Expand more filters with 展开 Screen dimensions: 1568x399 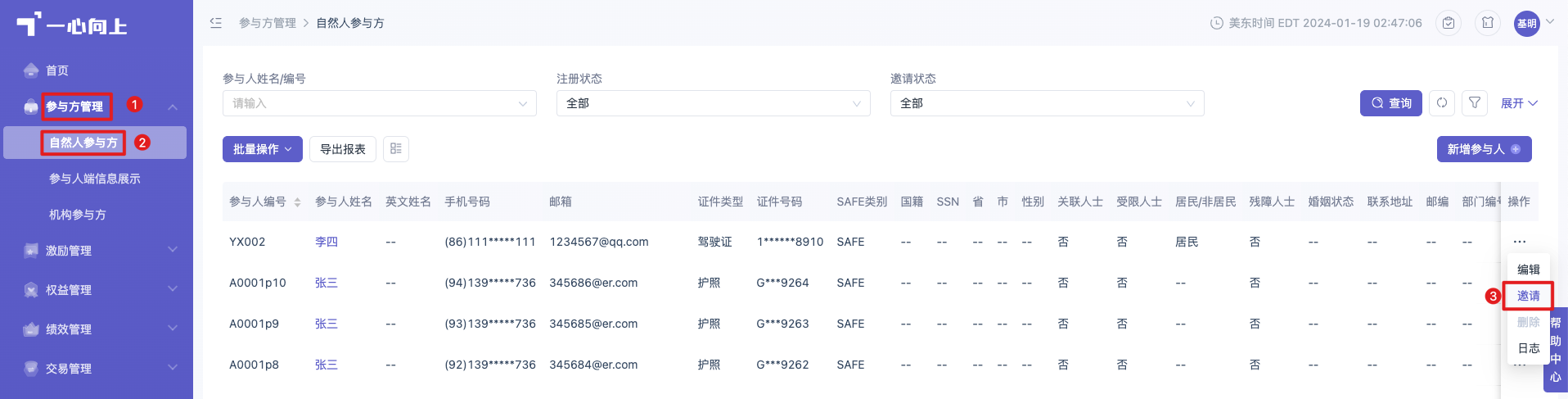tap(1519, 103)
